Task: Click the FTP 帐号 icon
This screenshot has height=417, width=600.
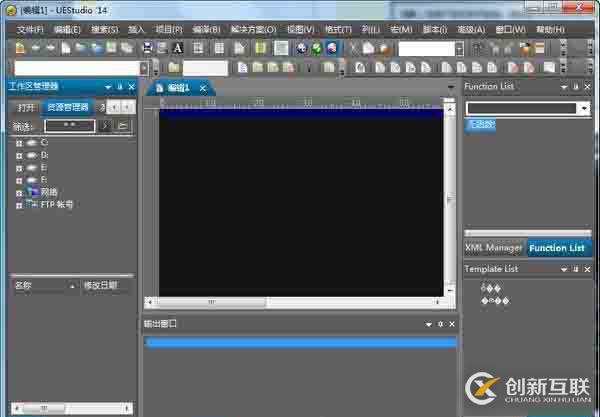Action: pos(32,204)
